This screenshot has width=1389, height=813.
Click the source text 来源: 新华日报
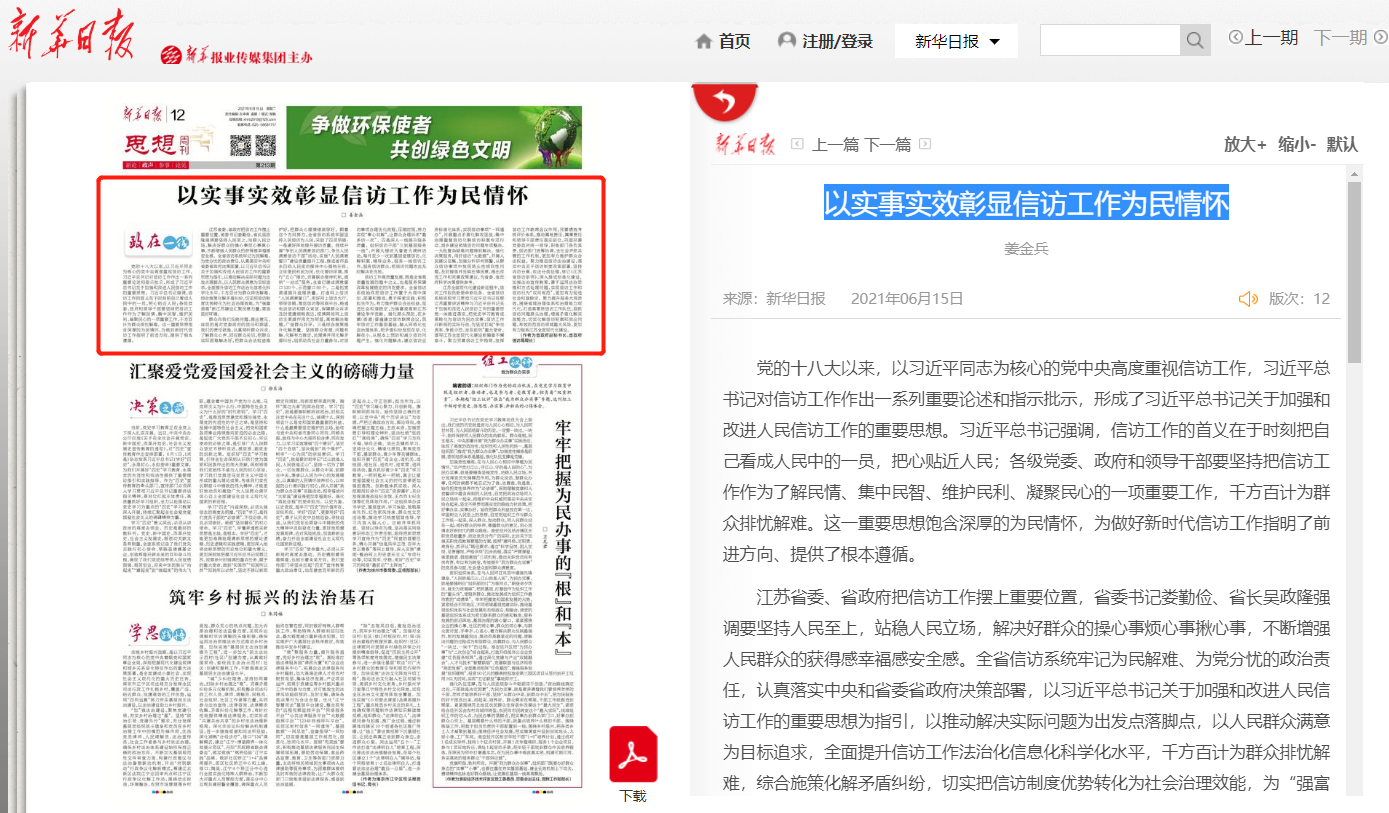click(775, 298)
